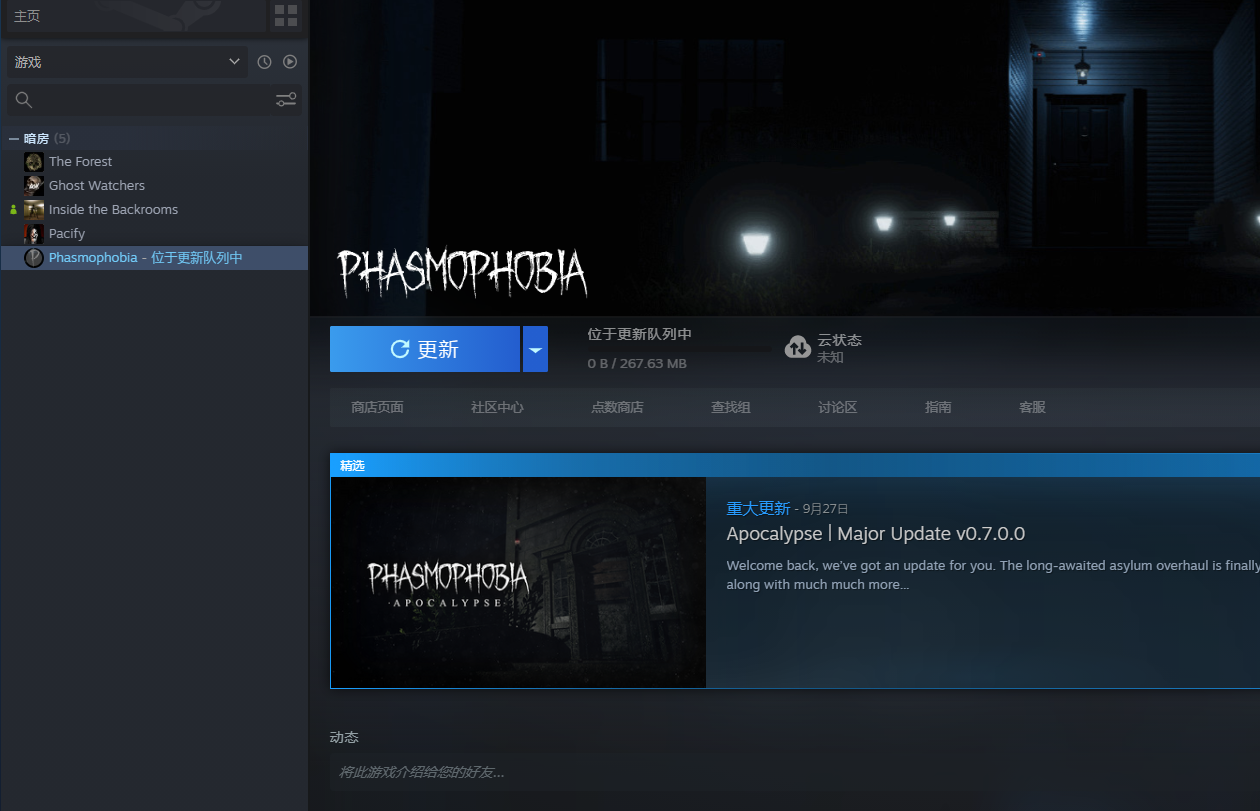Open recent activity clock icon

[264, 62]
